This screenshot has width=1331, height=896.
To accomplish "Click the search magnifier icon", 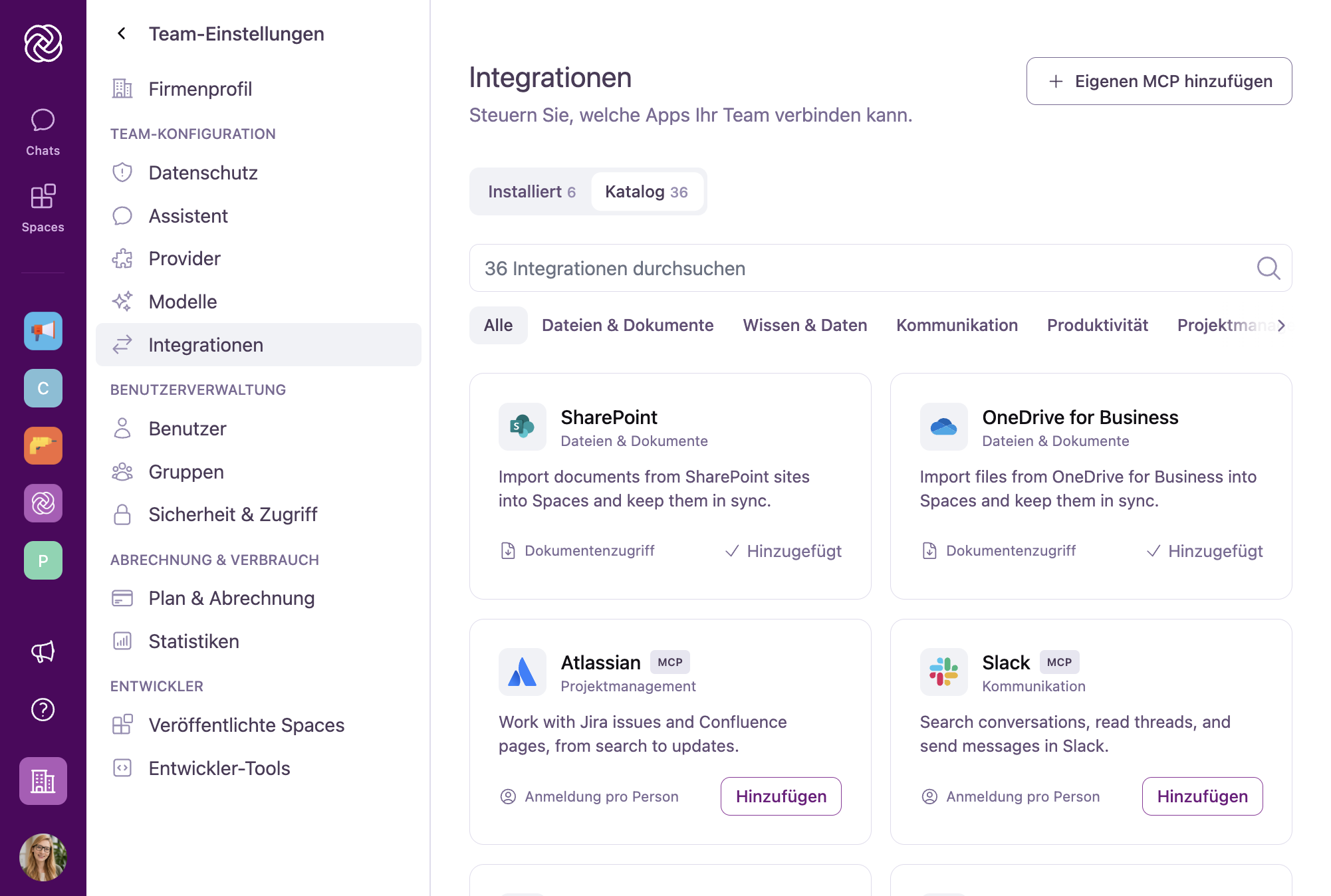I will 1269,269.
